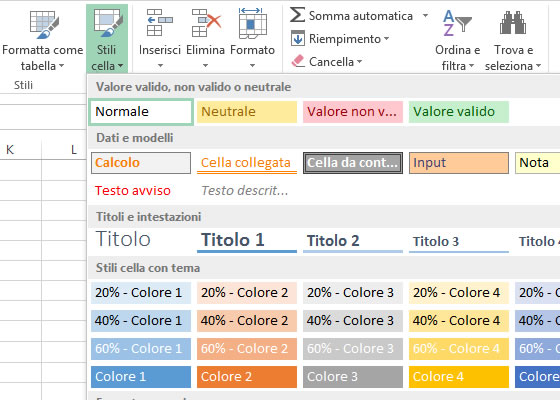Click the Ordina e filtra icon
This screenshot has width=560, height=400.
coord(458,23)
